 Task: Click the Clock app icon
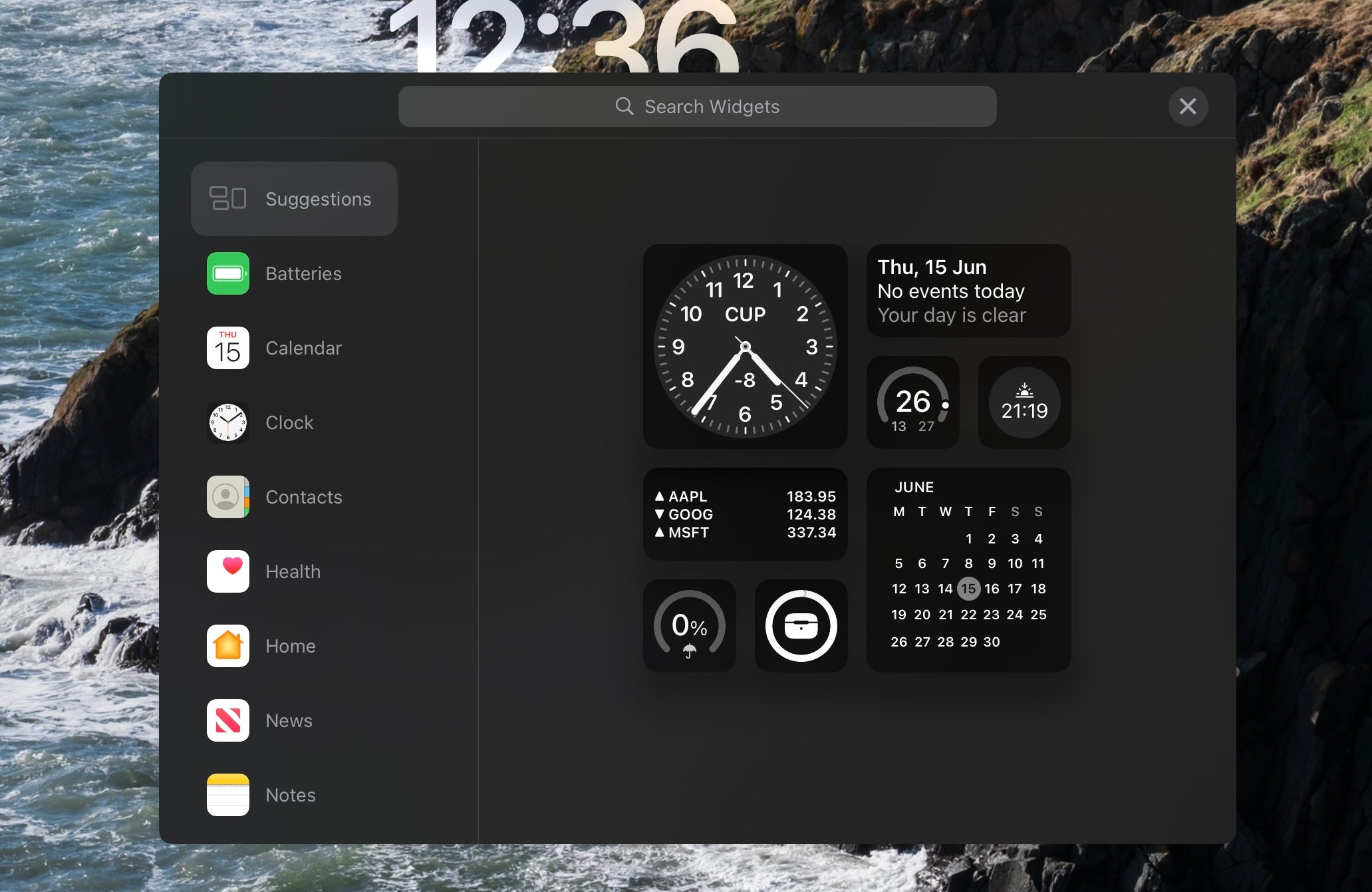[228, 422]
